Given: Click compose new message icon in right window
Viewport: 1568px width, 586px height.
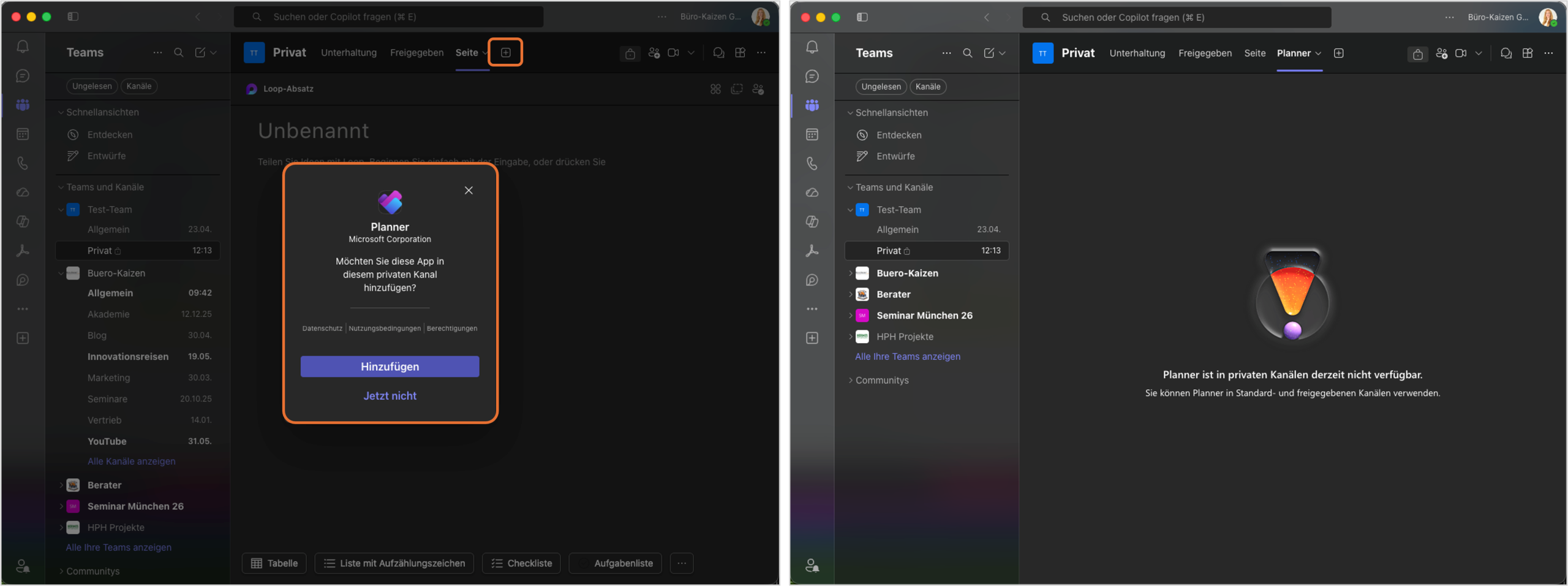Looking at the screenshot, I should (x=989, y=53).
